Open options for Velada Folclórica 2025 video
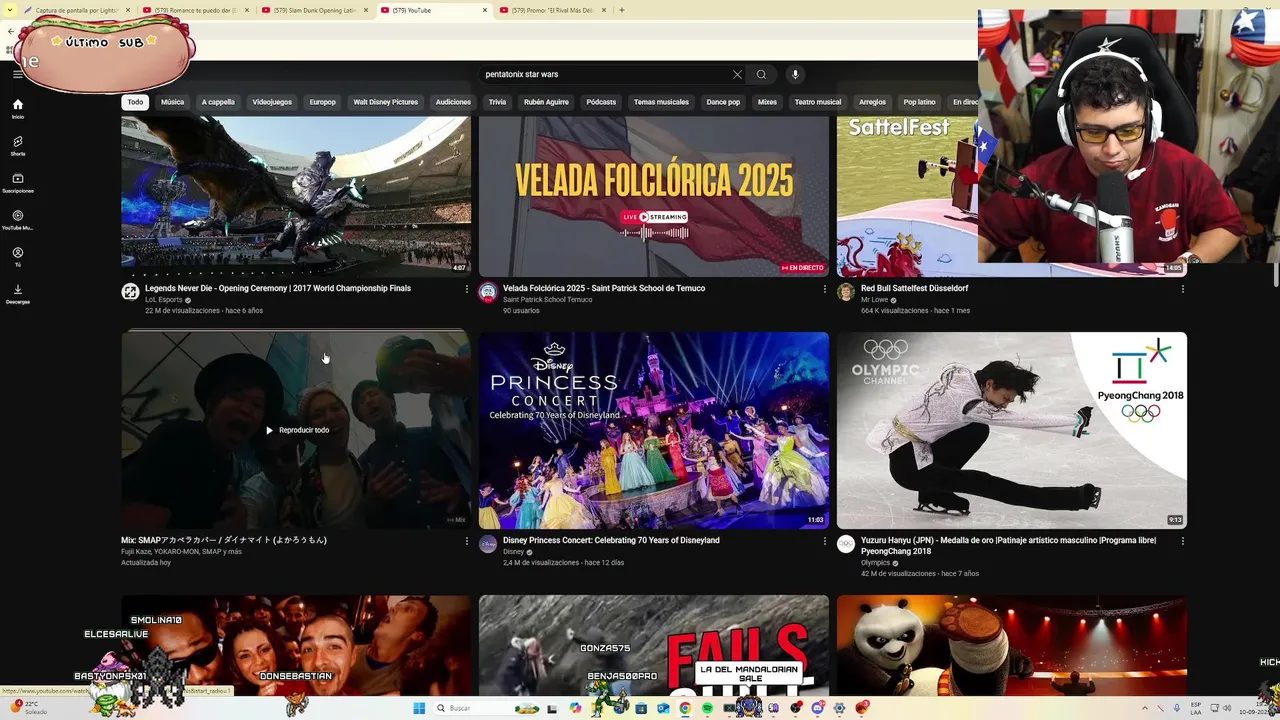This screenshot has width=1280, height=720. tap(824, 289)
